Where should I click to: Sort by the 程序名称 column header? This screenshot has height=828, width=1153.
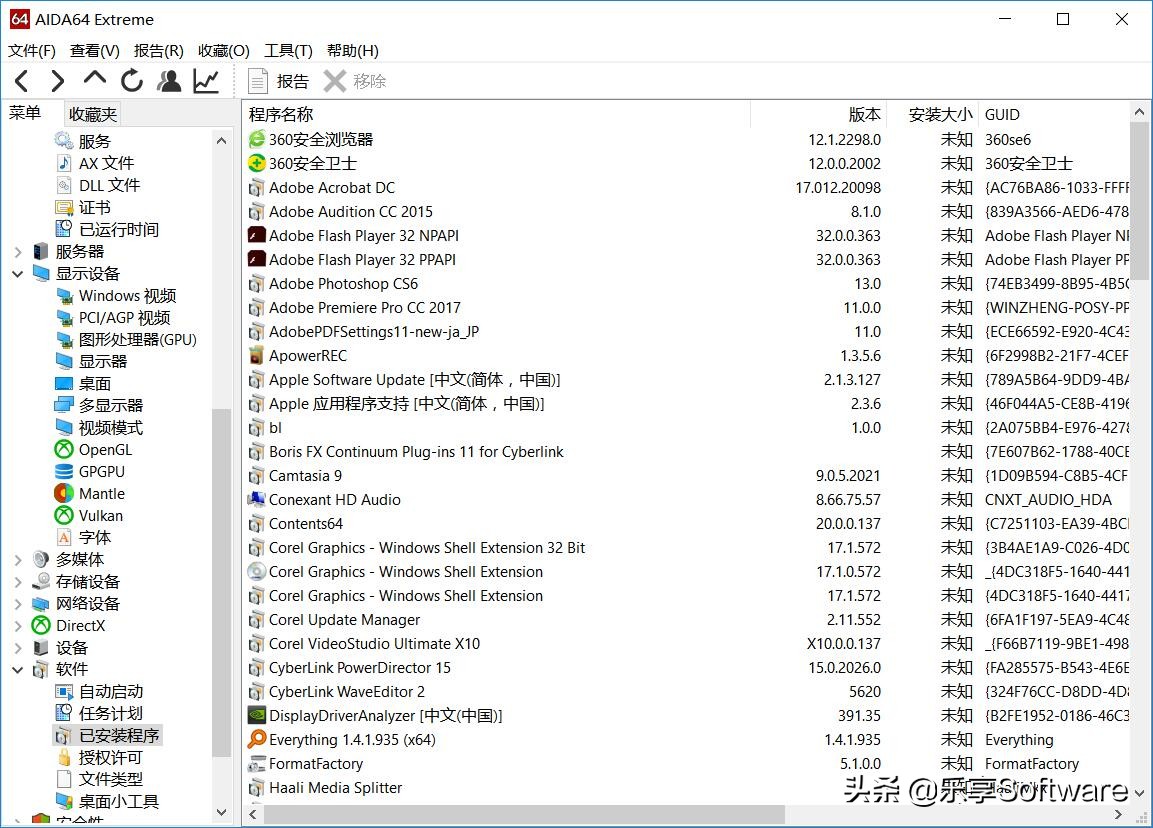pos(496,115)
